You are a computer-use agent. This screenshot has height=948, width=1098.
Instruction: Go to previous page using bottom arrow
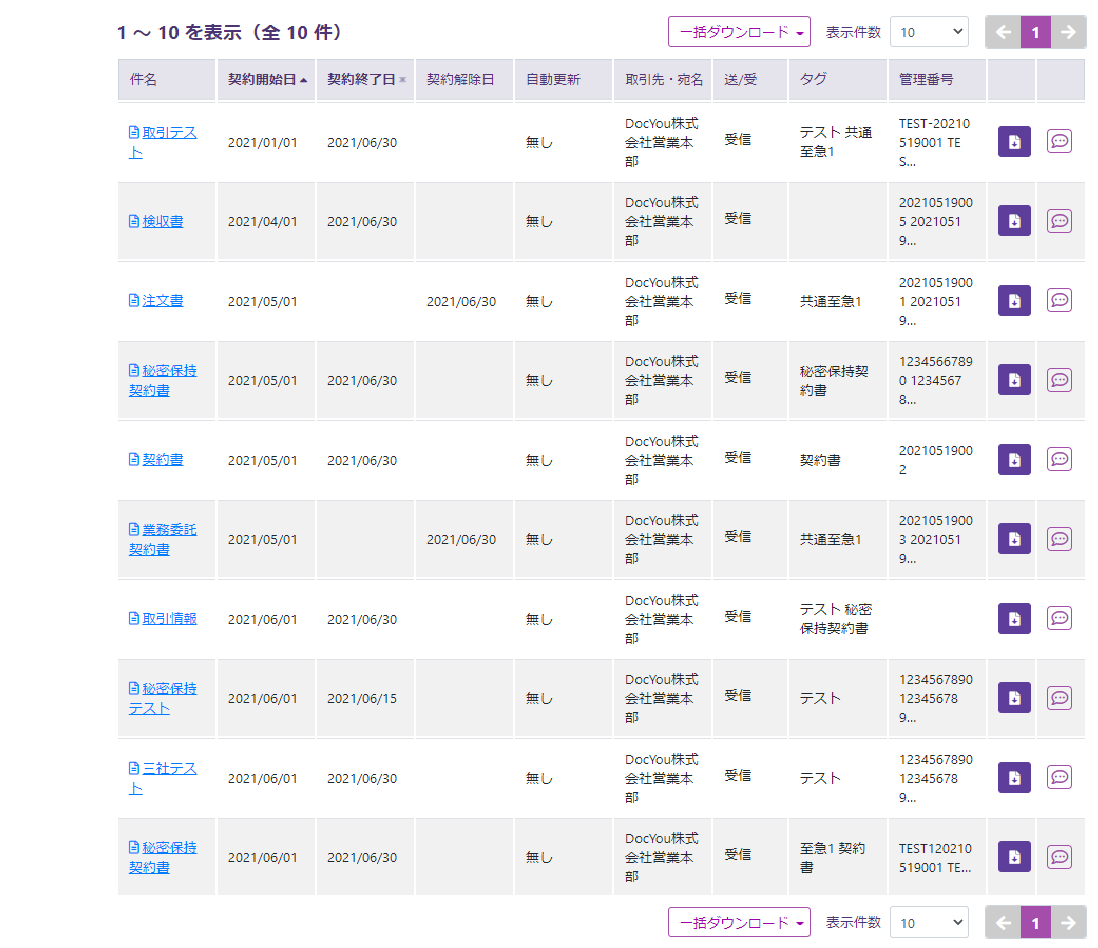(x=1003, y=923)
